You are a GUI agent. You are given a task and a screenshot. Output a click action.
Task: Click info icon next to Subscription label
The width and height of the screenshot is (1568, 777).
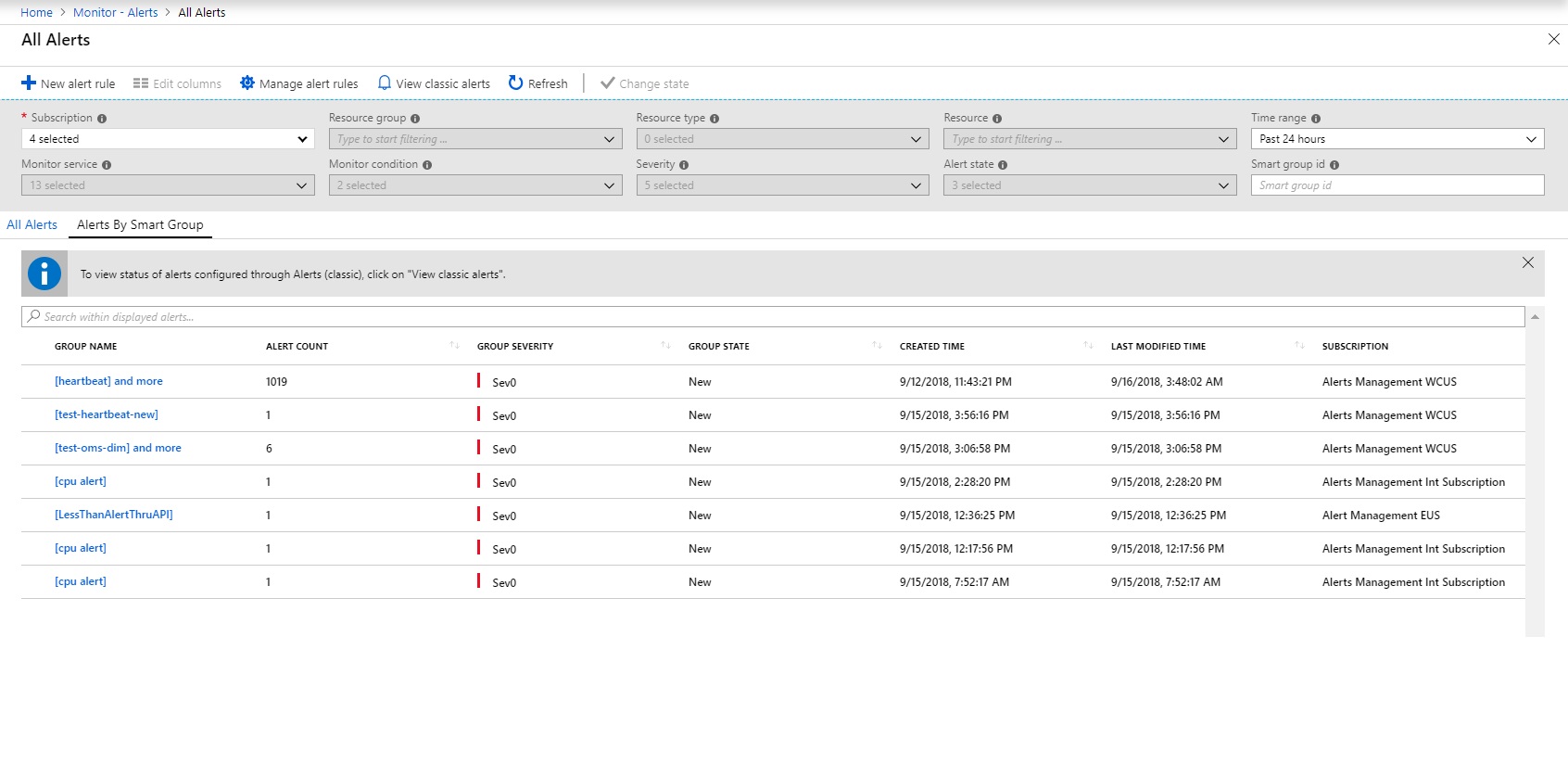tap(102, 119)
